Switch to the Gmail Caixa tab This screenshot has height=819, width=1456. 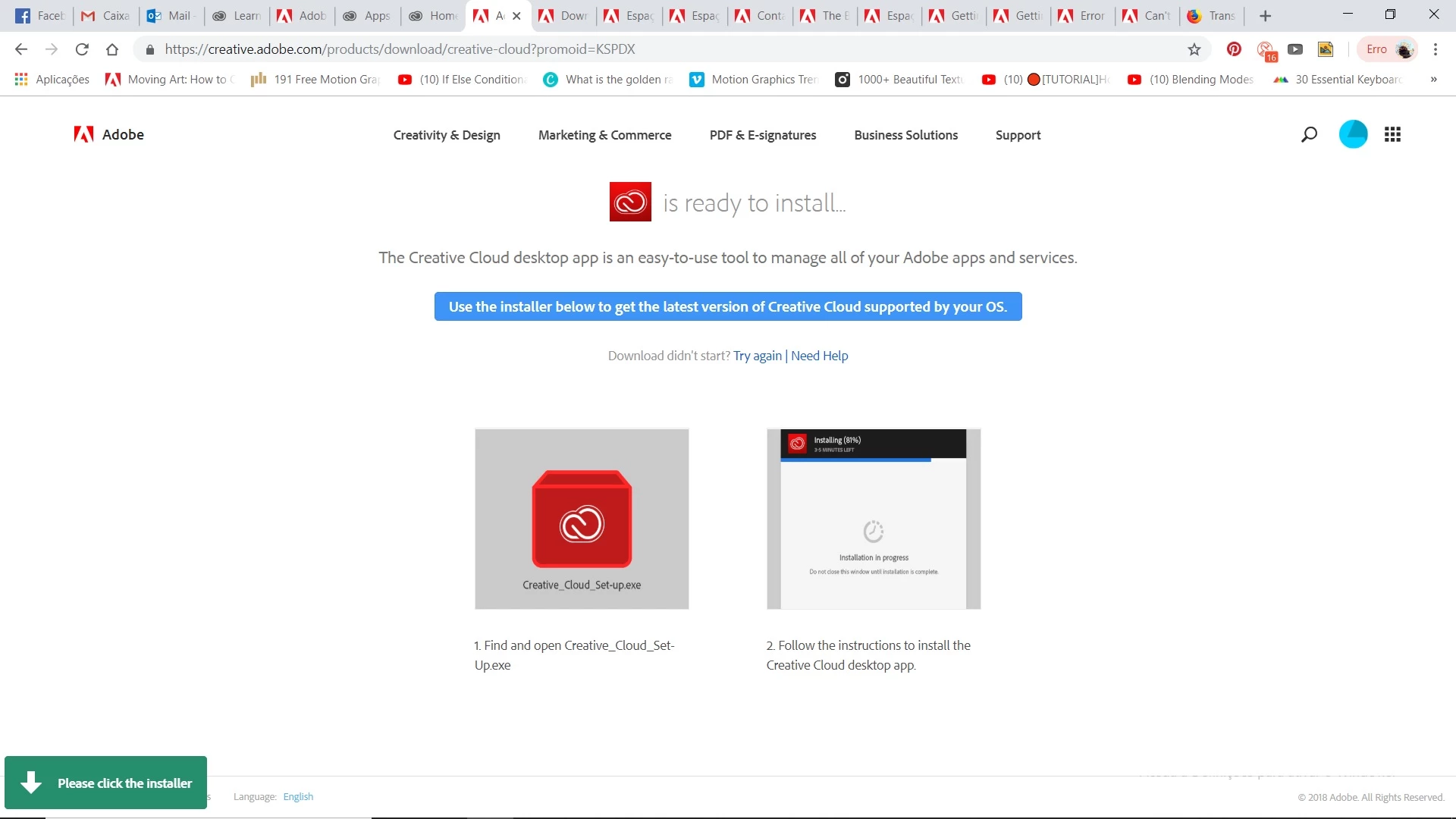106,15
